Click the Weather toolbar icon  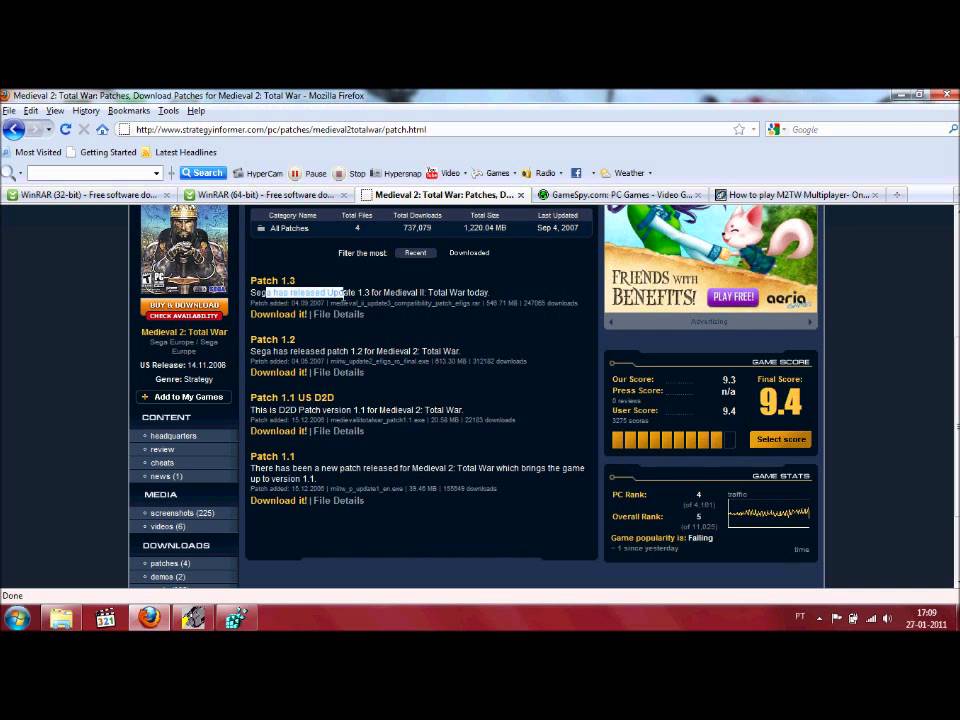click(x=606, y=173)
